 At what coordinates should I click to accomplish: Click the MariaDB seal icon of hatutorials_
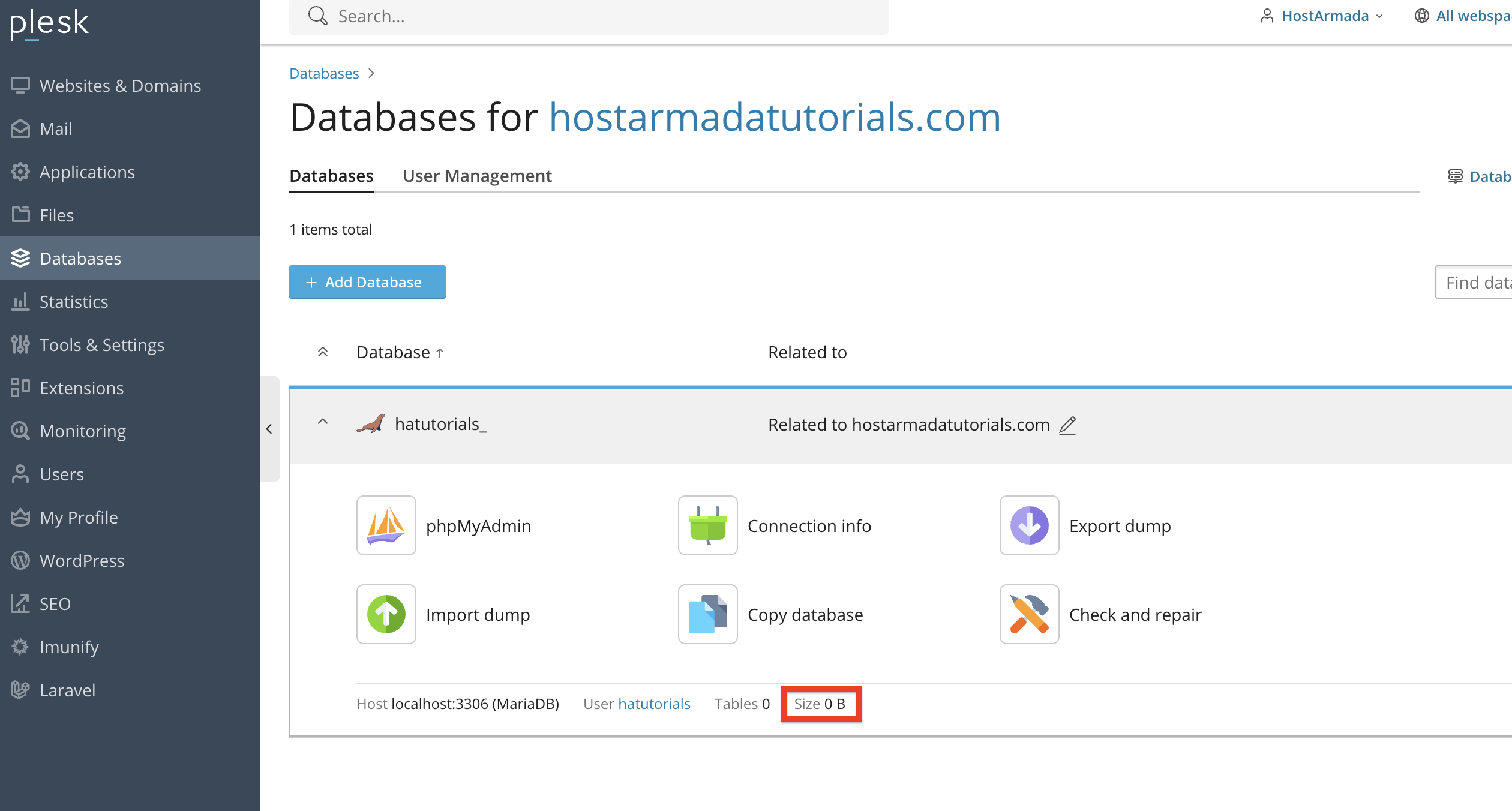pyautogui.click(x=371, y=424)
